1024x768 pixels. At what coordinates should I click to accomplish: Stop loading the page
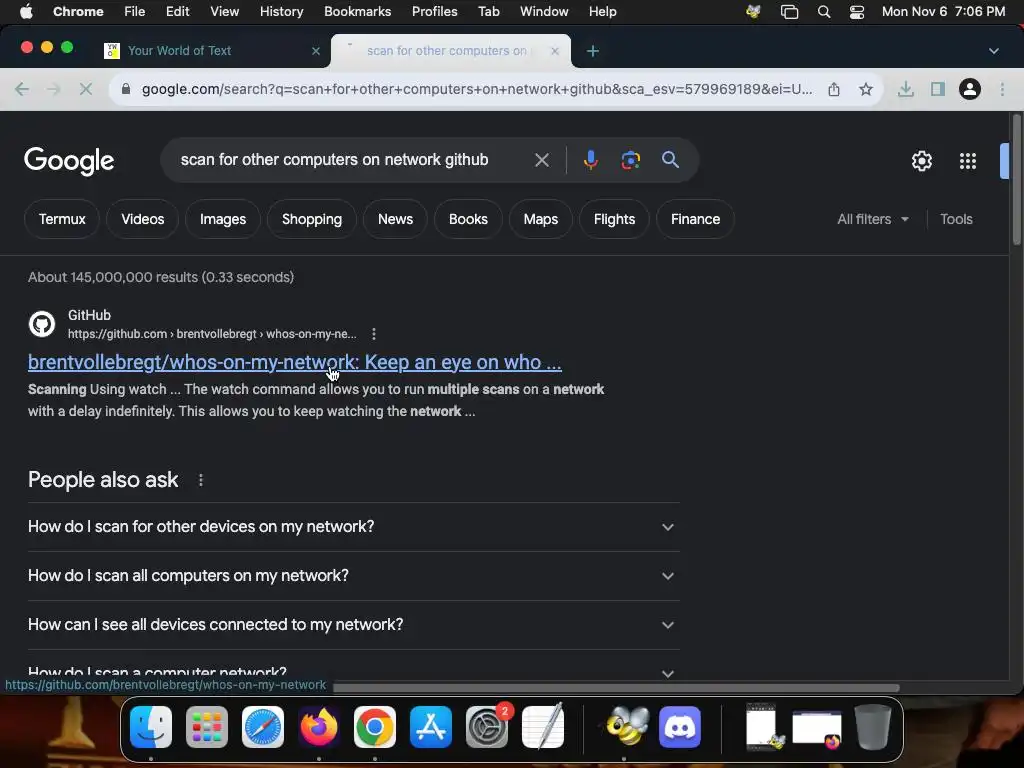(x=86, y=89)
